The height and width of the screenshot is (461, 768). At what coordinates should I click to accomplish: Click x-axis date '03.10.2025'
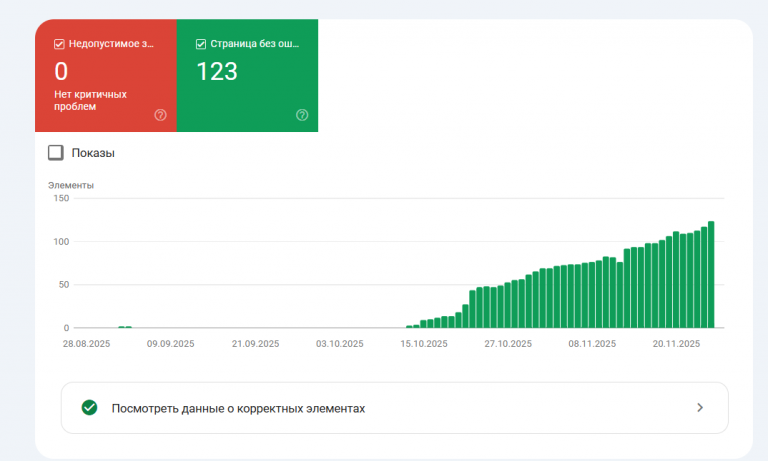(339, 344)
